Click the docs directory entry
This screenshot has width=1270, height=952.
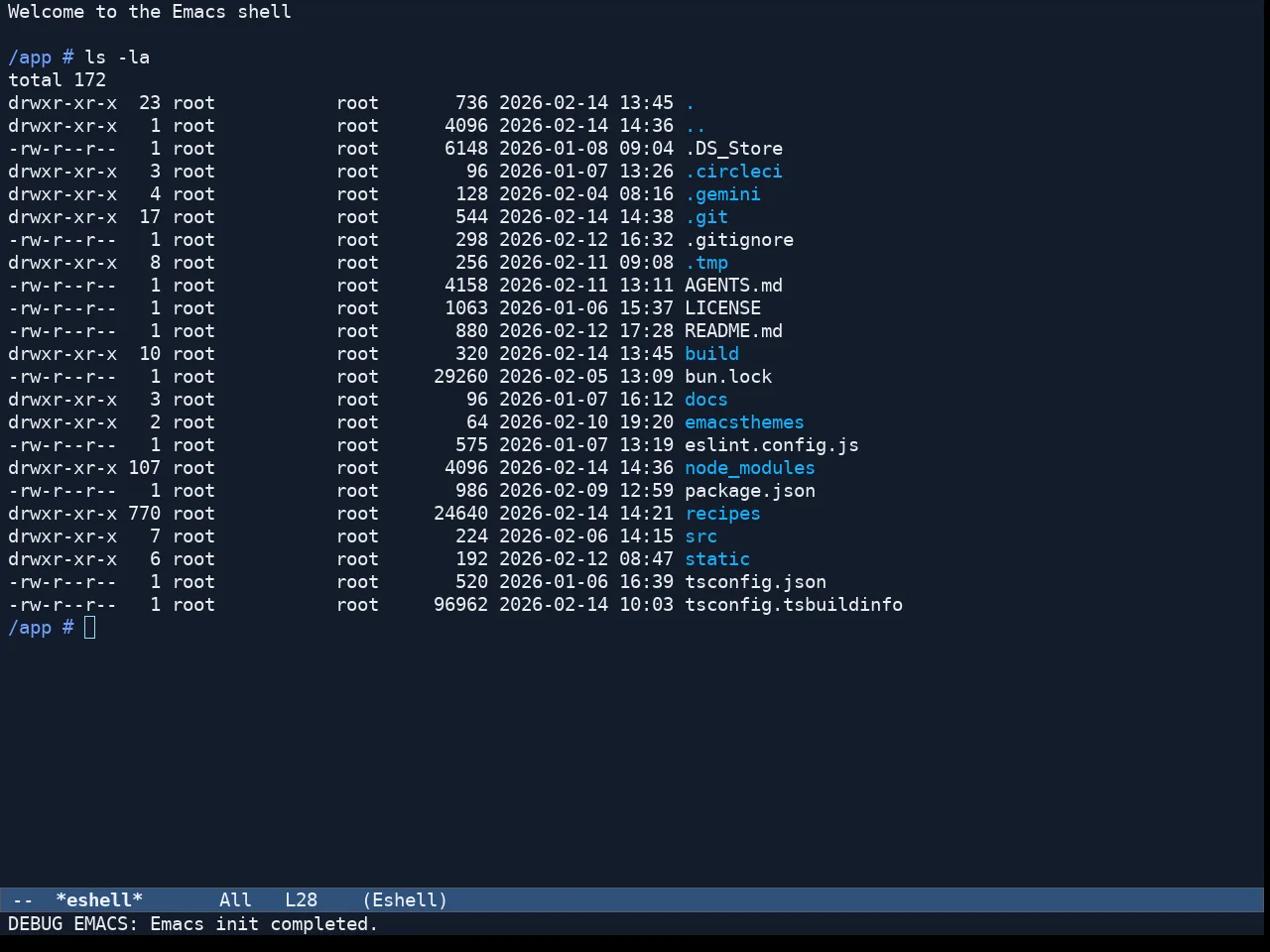[x=706, y=400]
